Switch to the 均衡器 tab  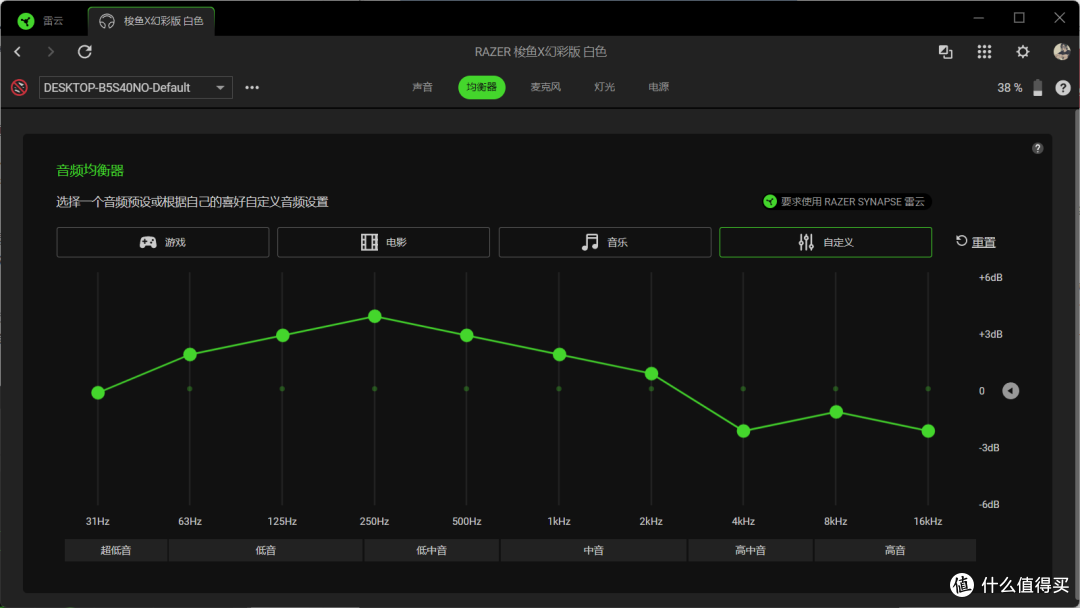click(481, 87)
